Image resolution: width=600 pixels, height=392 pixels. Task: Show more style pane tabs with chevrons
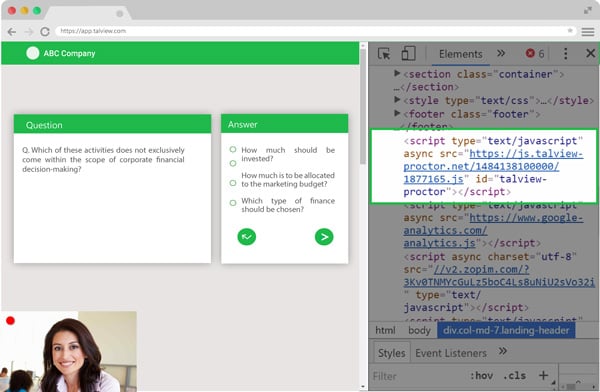(503, 351)
